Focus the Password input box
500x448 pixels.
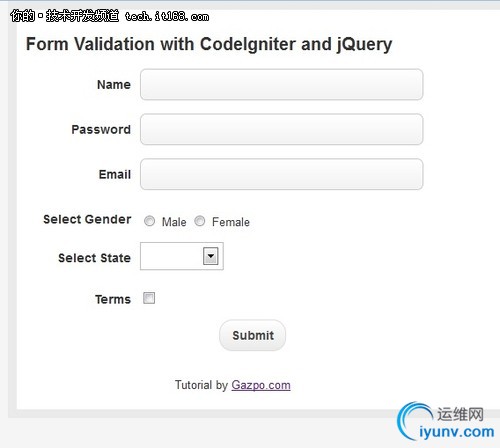point(282,129)
